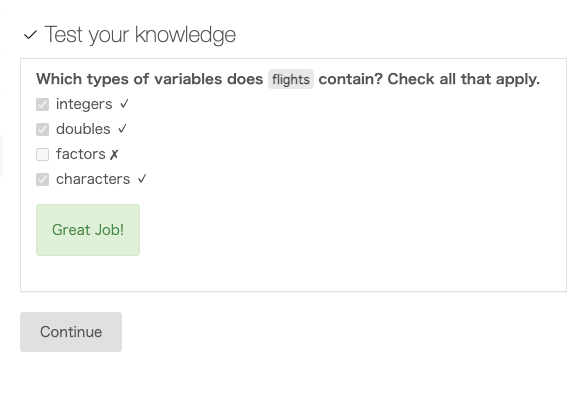Click the checkmark symbol after characters
The image size is (587, 398).
[x=142, y=179]
